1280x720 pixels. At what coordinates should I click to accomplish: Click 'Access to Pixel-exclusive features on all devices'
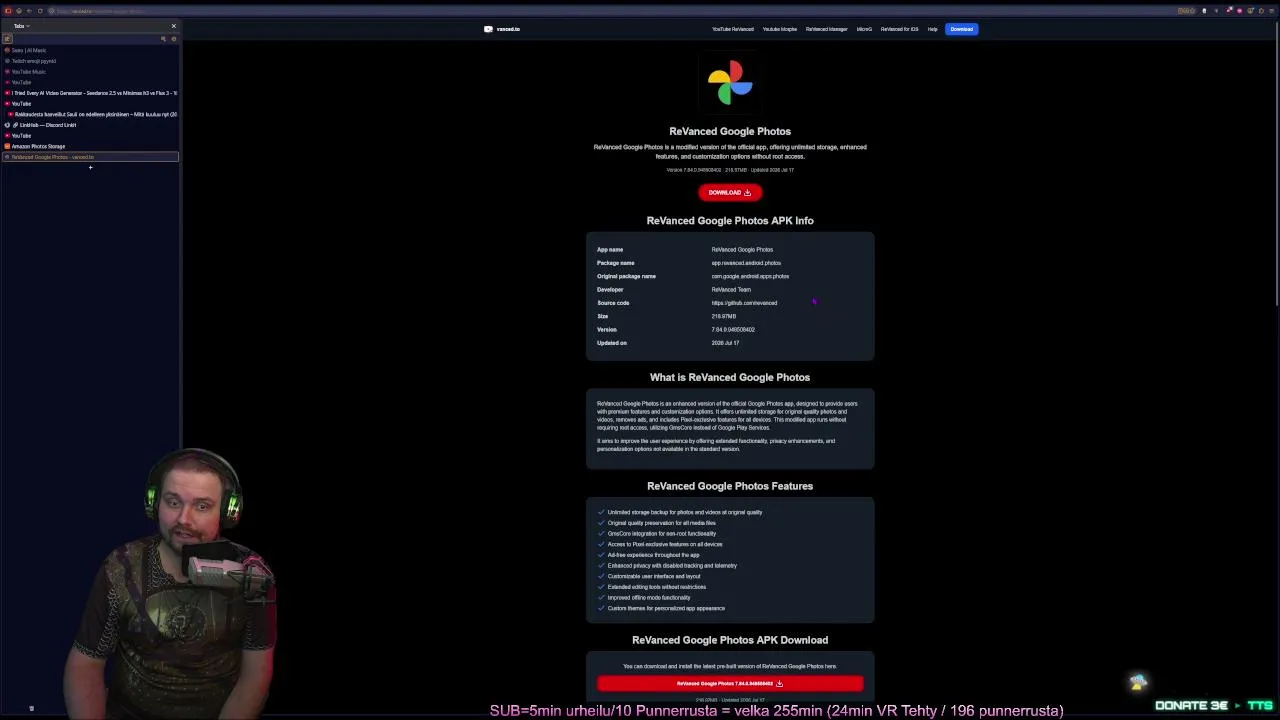[x=665, y=544]
